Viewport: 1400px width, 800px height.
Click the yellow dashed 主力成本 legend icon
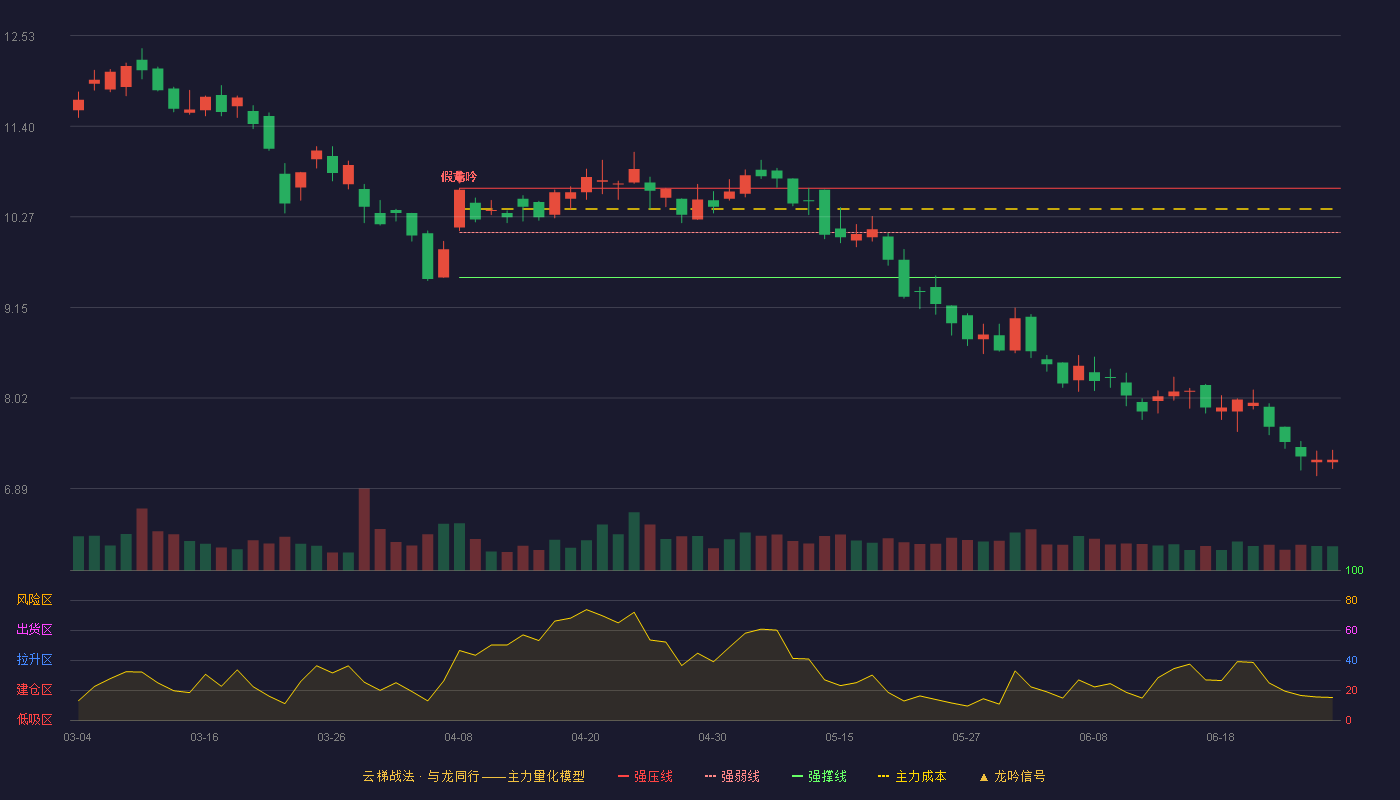click(883, 776)
